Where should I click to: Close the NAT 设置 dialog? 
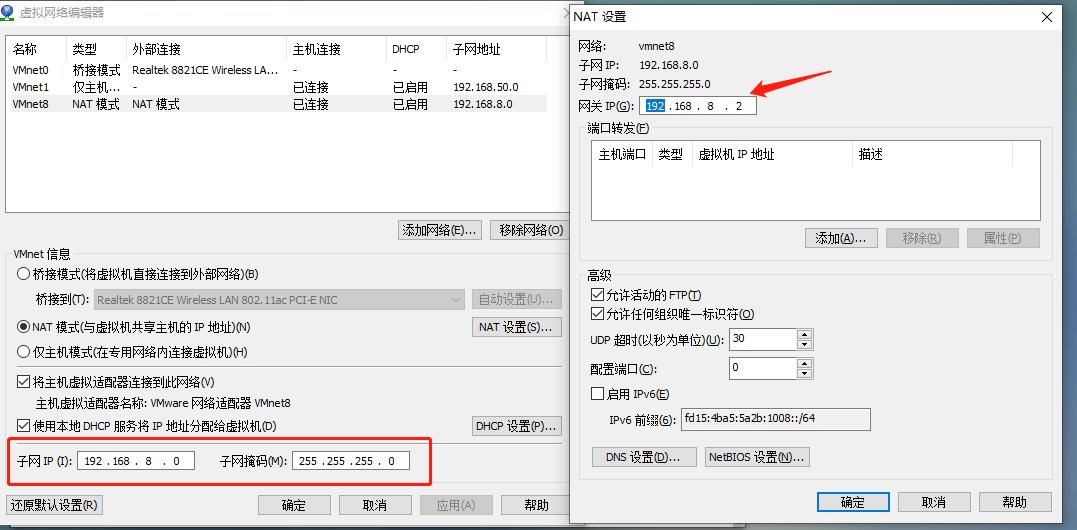tap(1047, 17)
